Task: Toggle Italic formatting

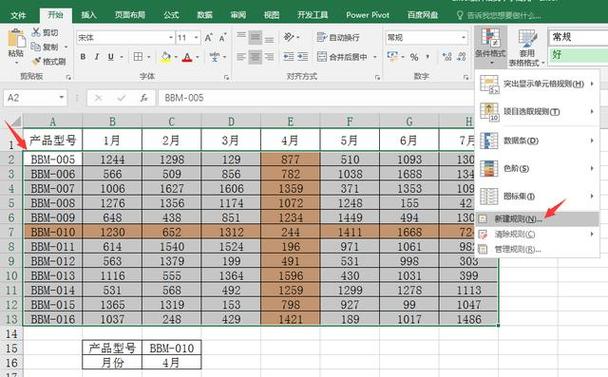Action: pyautogui.click(x=97, y=57)
